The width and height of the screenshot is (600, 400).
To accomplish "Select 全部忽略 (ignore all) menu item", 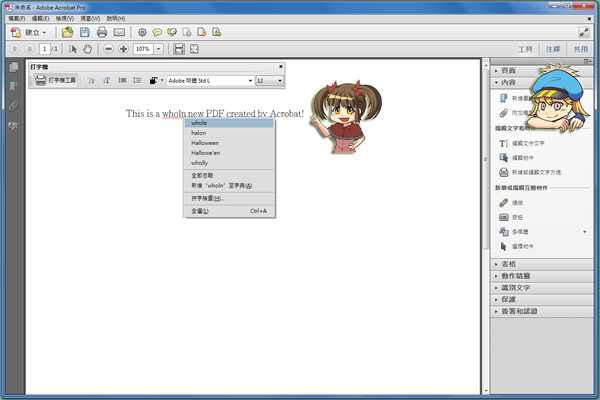I will (x=229, y=175).
